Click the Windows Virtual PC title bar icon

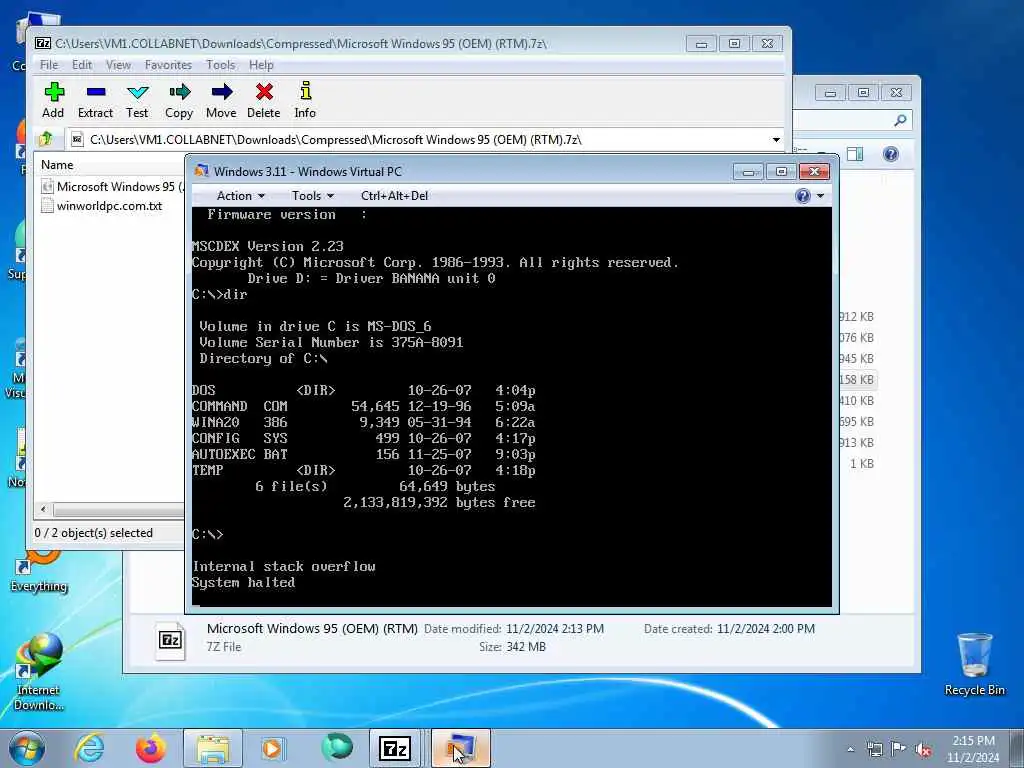coord(202,171)
